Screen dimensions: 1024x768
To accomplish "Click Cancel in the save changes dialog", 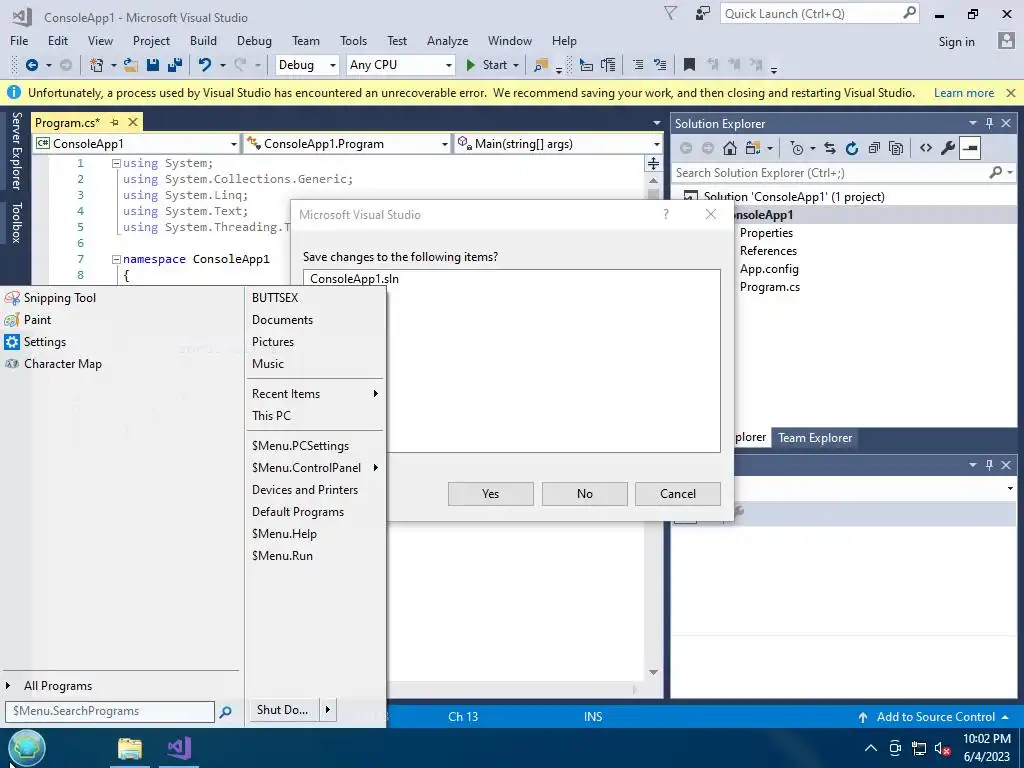I will click(678, 494).
